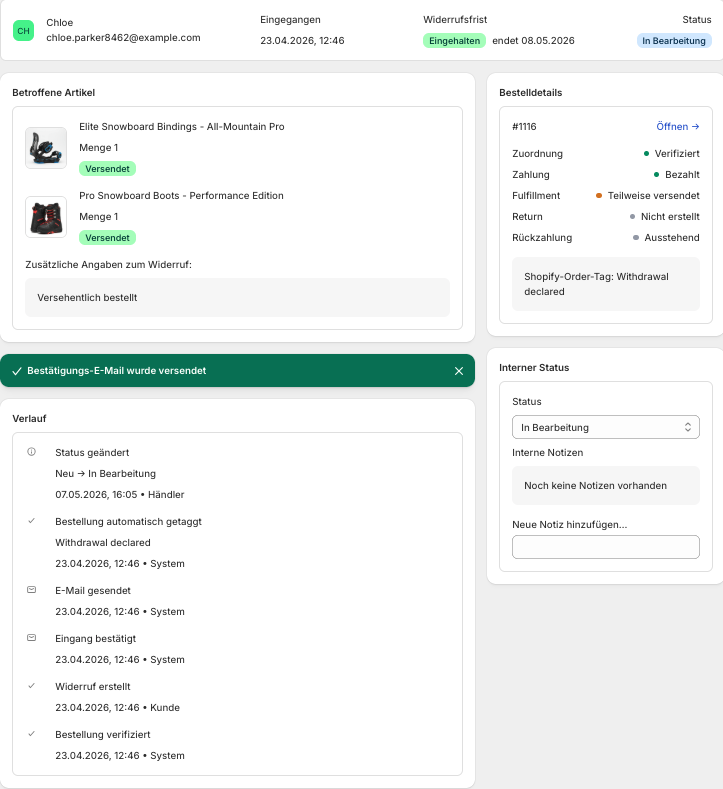Screen dimensions: 723x789
Task: Click the customer name Chloe
Action: click(x=59, y=23)
